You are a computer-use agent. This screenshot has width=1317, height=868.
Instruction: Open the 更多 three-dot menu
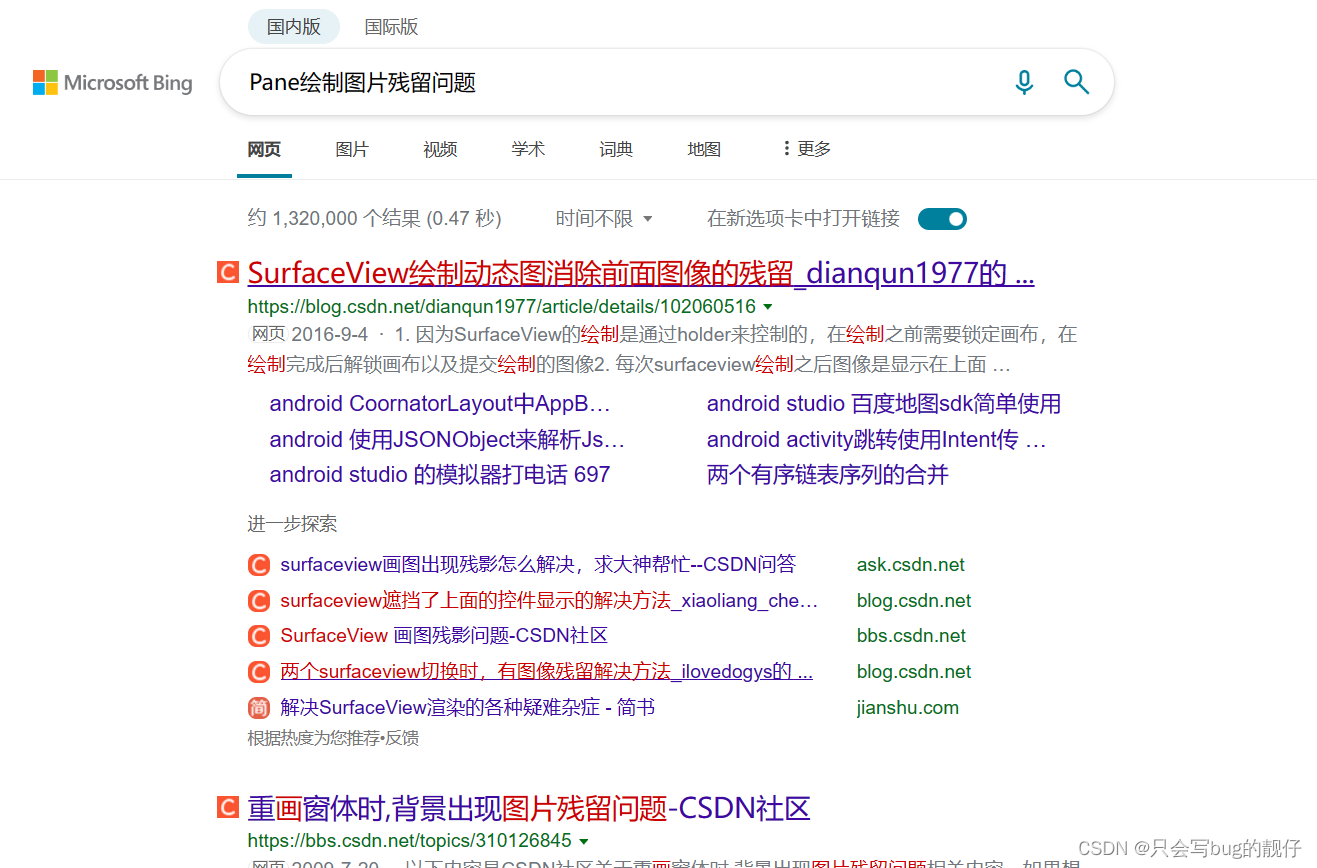(806, 149)
